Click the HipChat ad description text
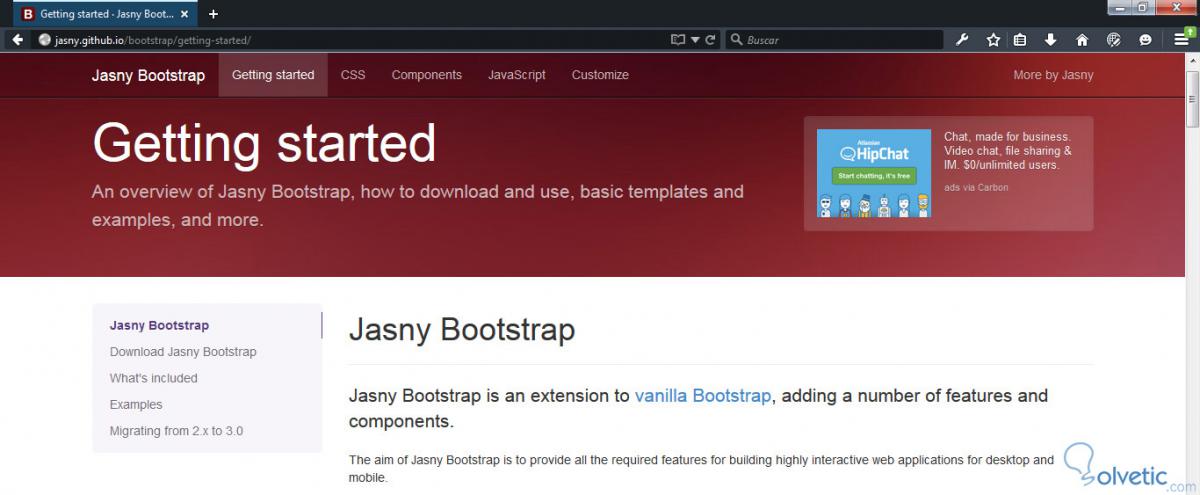The width and height of the screenshot is (1200, 495). pyautogui.click(x=1008, y=151)
